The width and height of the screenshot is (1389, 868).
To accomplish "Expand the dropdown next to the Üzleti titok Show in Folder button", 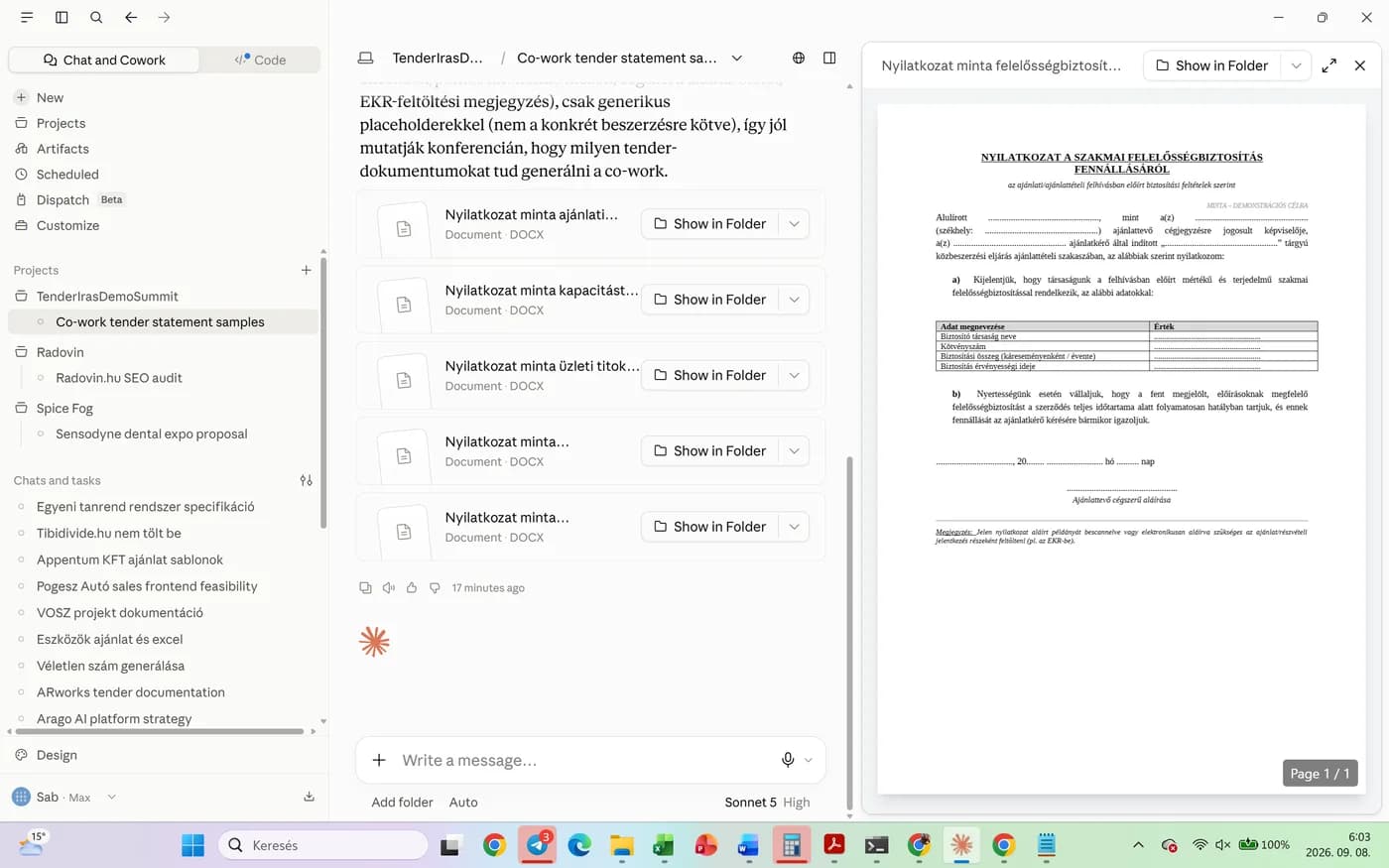I will 795,375.
